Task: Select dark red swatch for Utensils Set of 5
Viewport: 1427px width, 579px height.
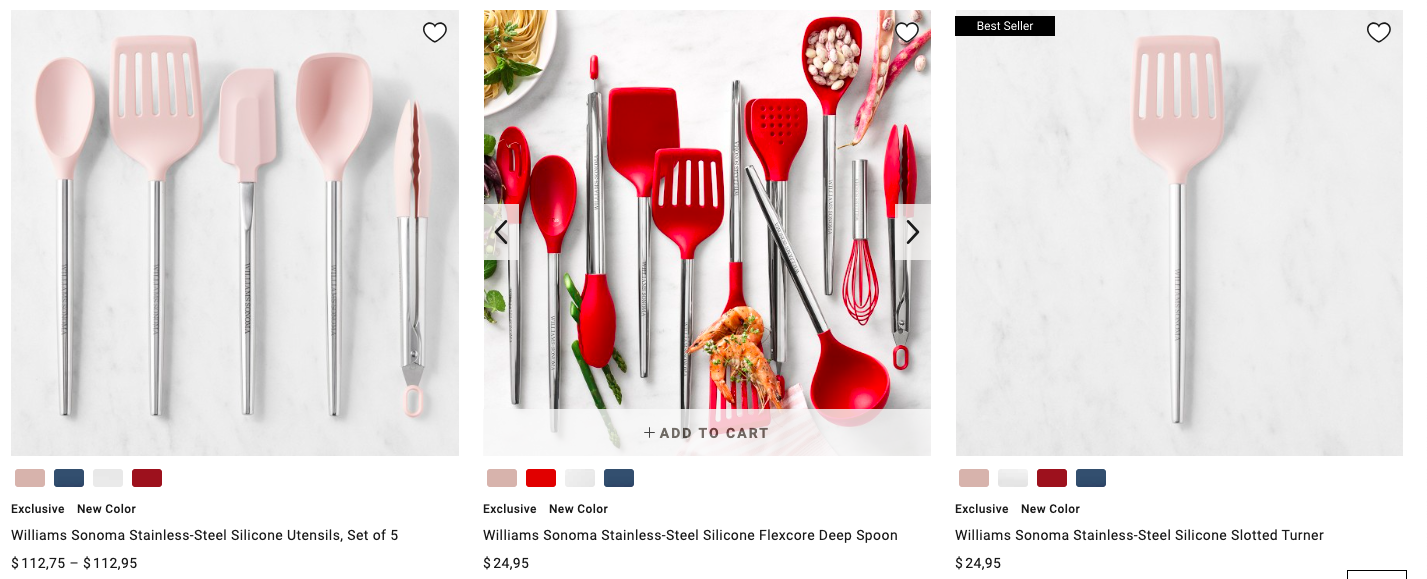Action: point(147,478)
